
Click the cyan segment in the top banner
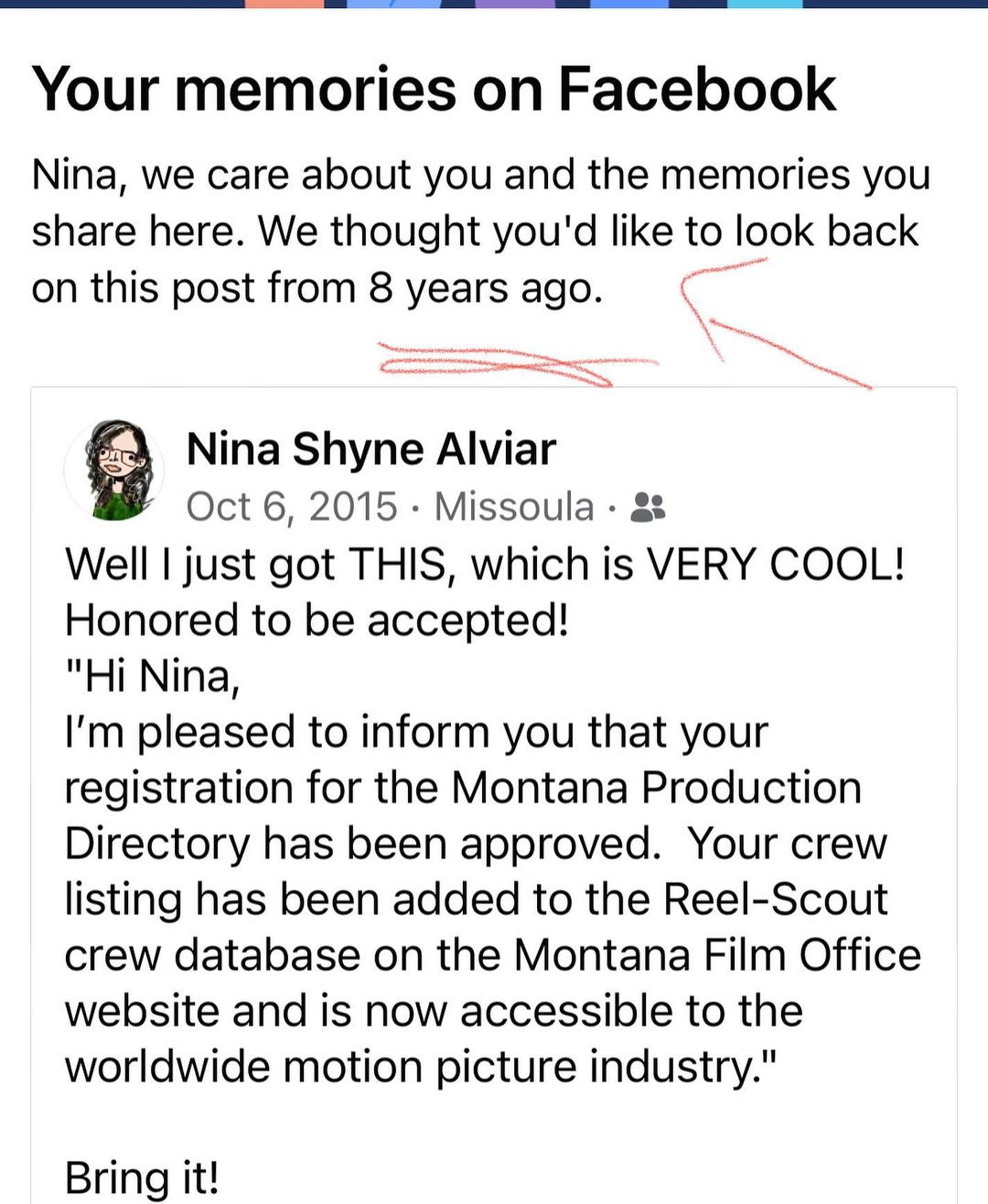[767, 4]
